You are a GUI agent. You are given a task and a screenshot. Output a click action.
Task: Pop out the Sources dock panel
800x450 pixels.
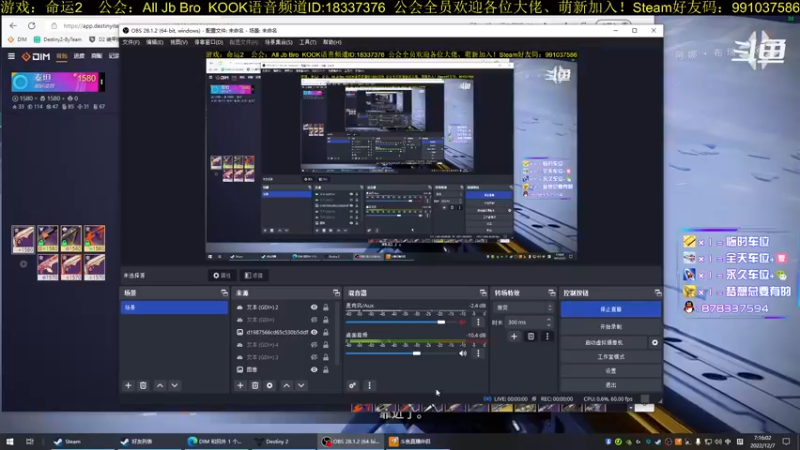coord(336,293)
